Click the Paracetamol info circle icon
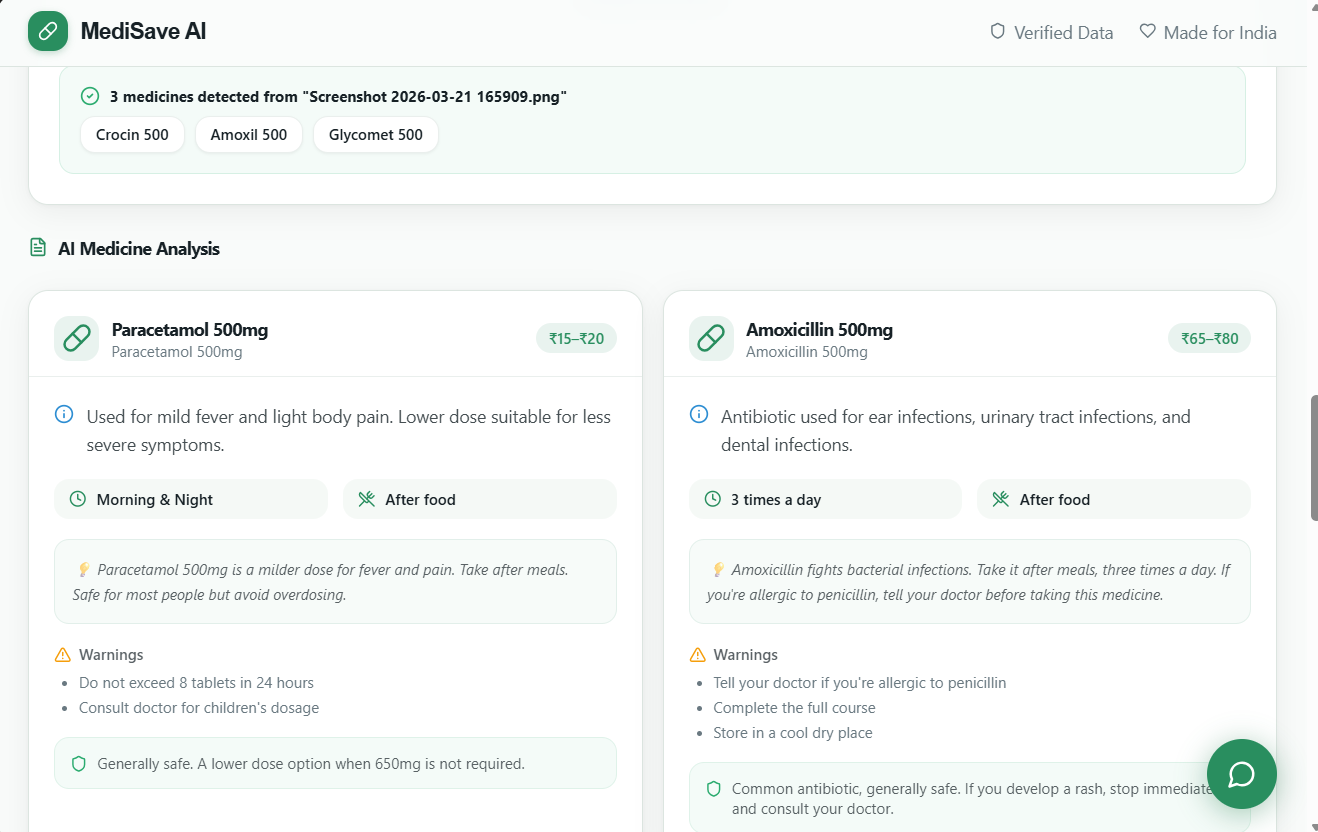The width and height of the screenshot is (1318, 832). [64, 414]
